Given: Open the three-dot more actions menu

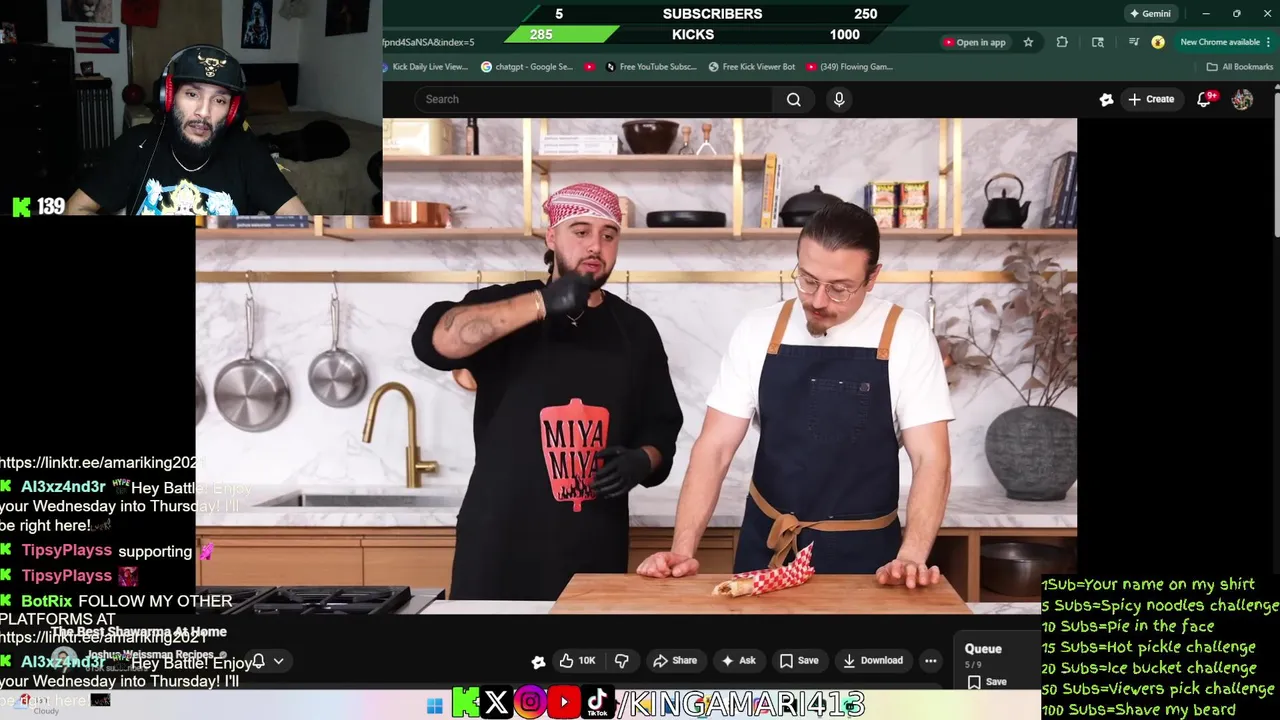Looking at the screenshot, I should point(931,660).
